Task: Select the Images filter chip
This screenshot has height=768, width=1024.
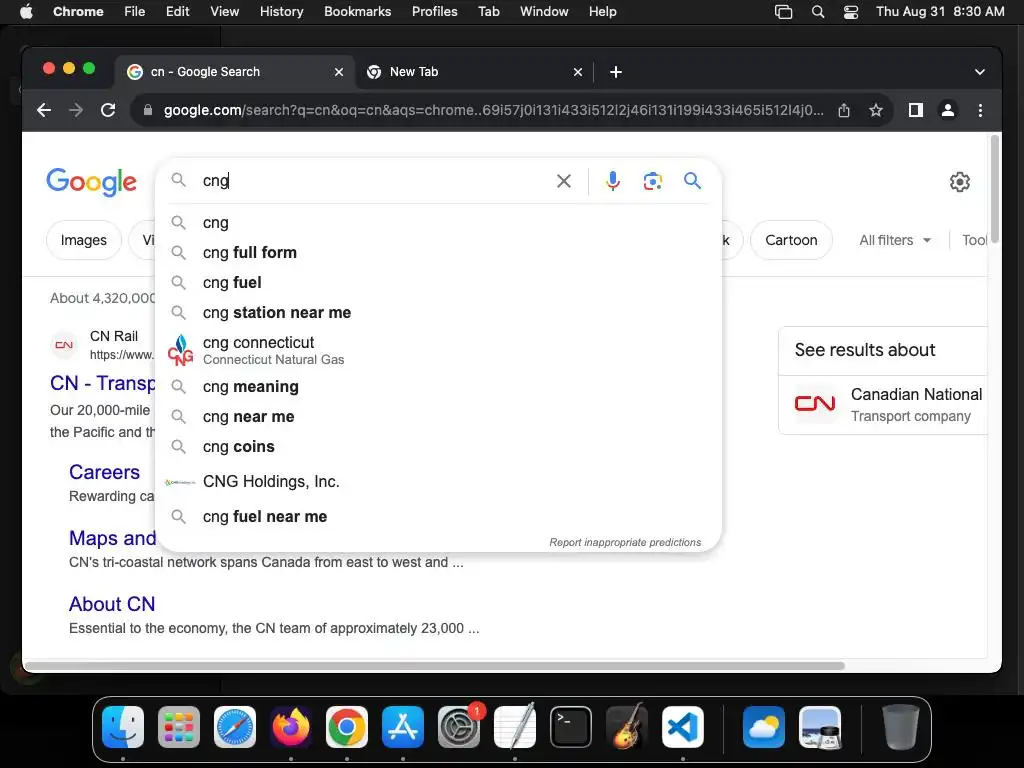Action: (84, 240)
